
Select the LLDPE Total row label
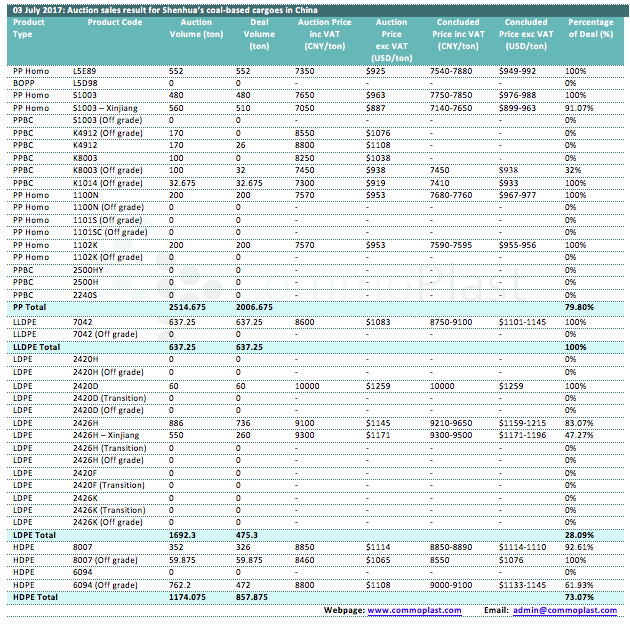click(x=36, y=345)
